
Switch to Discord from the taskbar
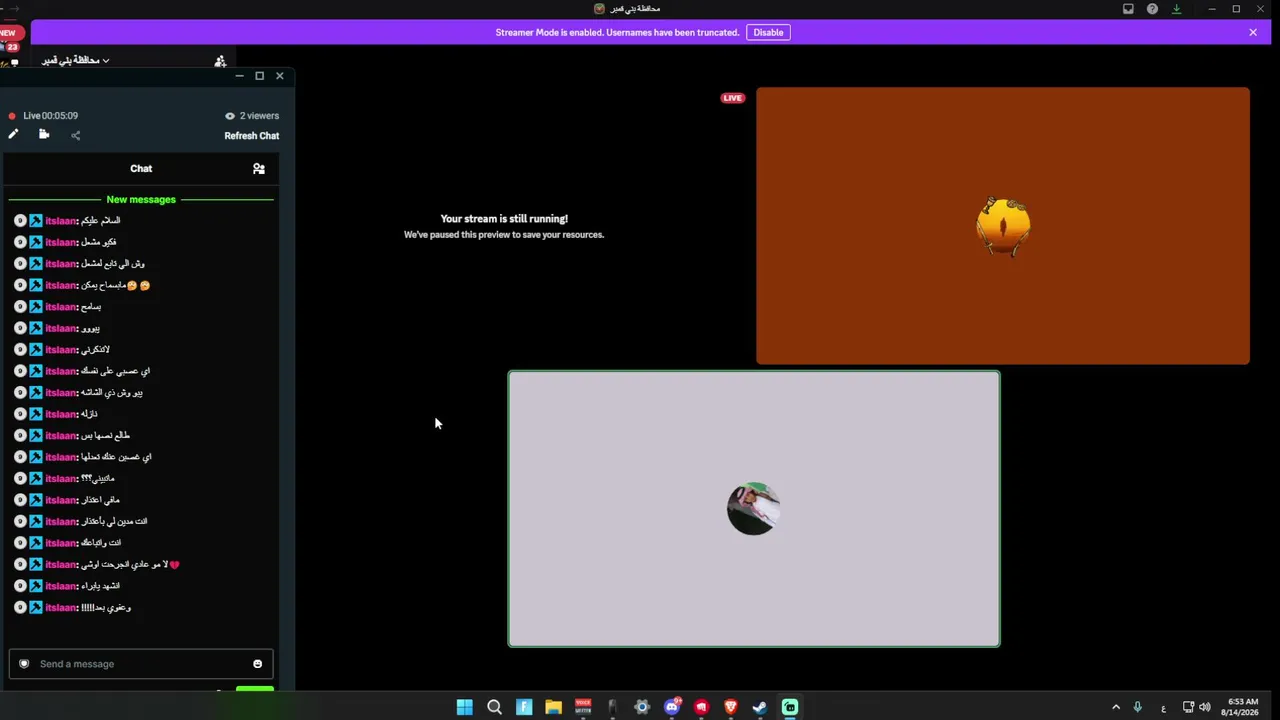click(672, 707)
